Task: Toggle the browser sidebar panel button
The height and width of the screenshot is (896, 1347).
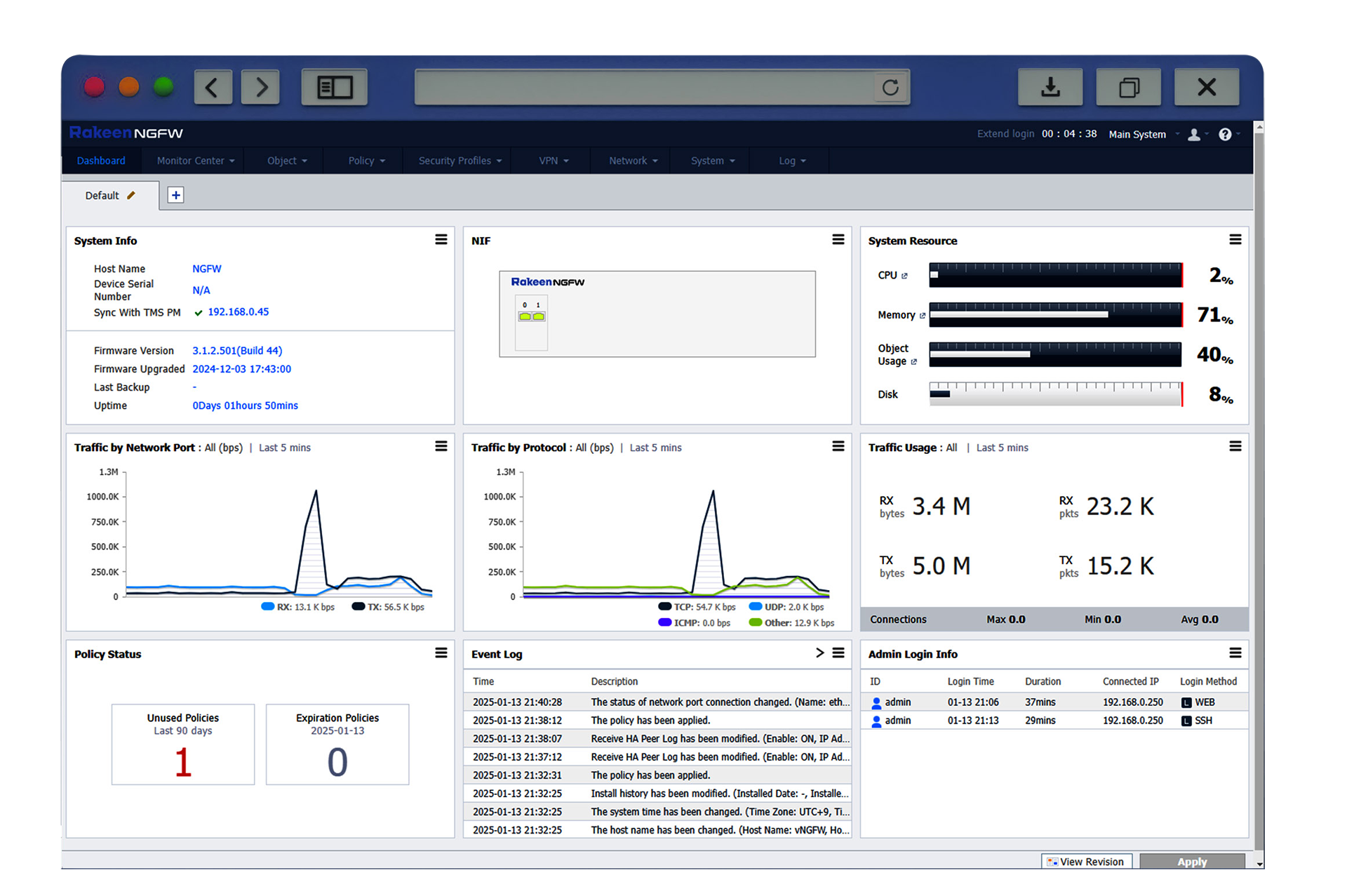Action: coord(335,87)
